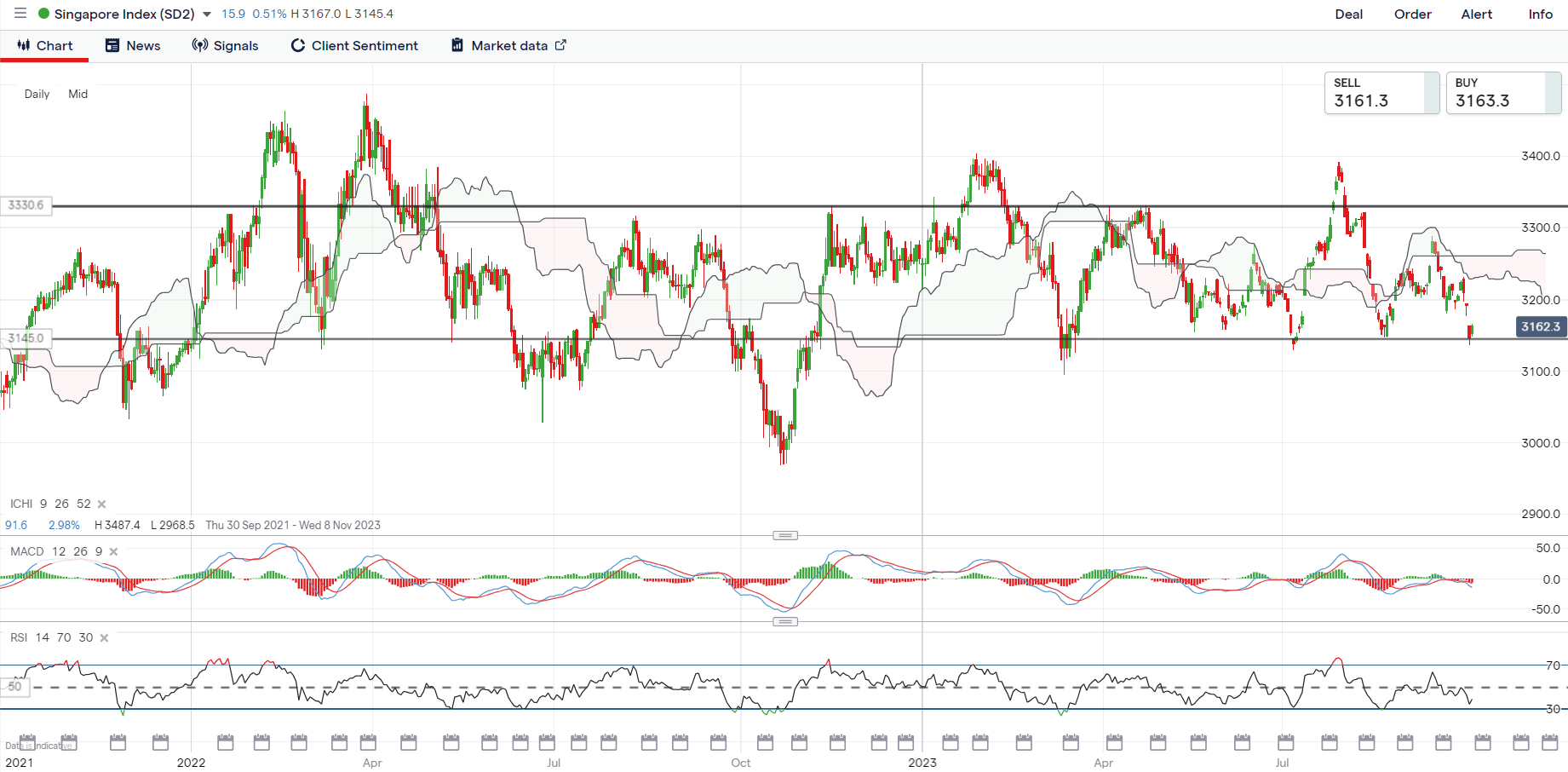1568x772 pixels.
Task: Switch to the Signals tab
Action: pyautogui.click(x=225, y=46)
